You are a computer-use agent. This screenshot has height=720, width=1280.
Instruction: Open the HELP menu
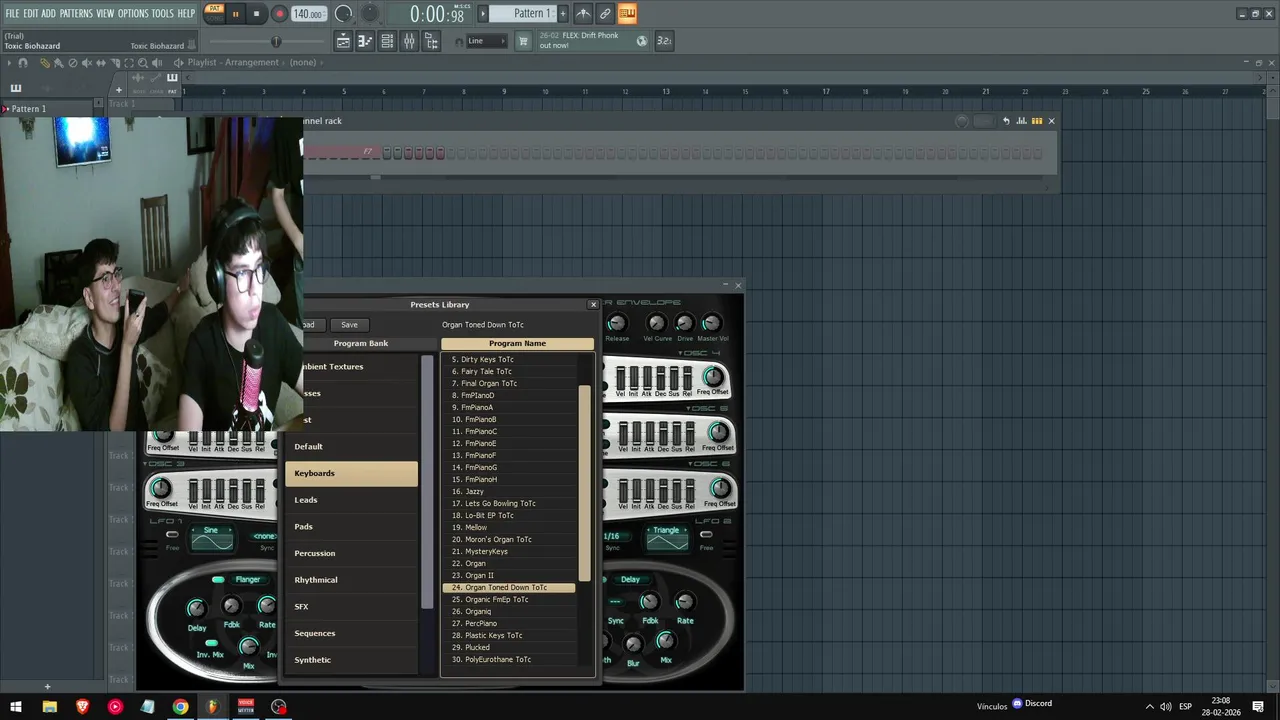187,13
